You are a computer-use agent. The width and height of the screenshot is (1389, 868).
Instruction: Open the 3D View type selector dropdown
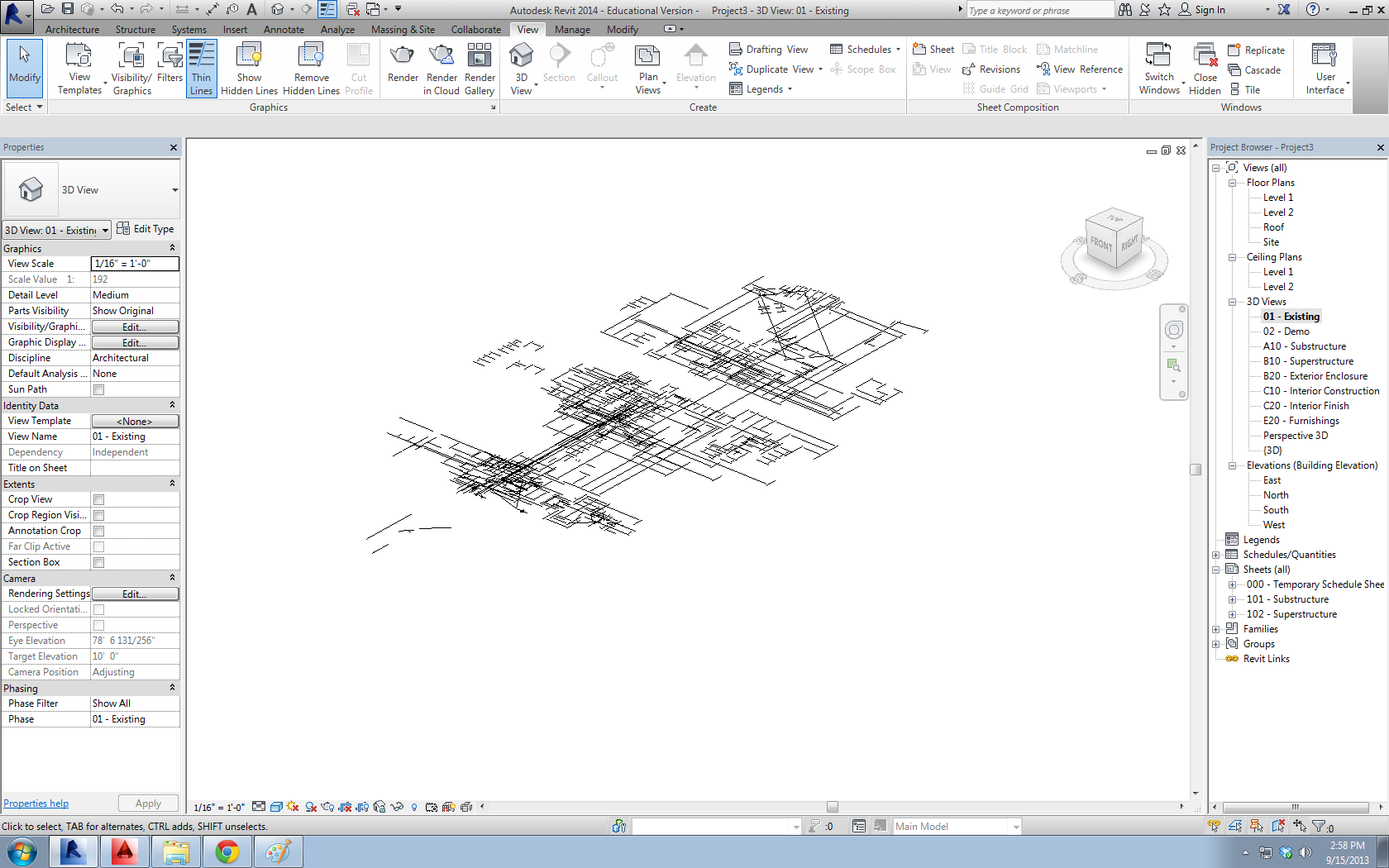click(x=174, y=190)
